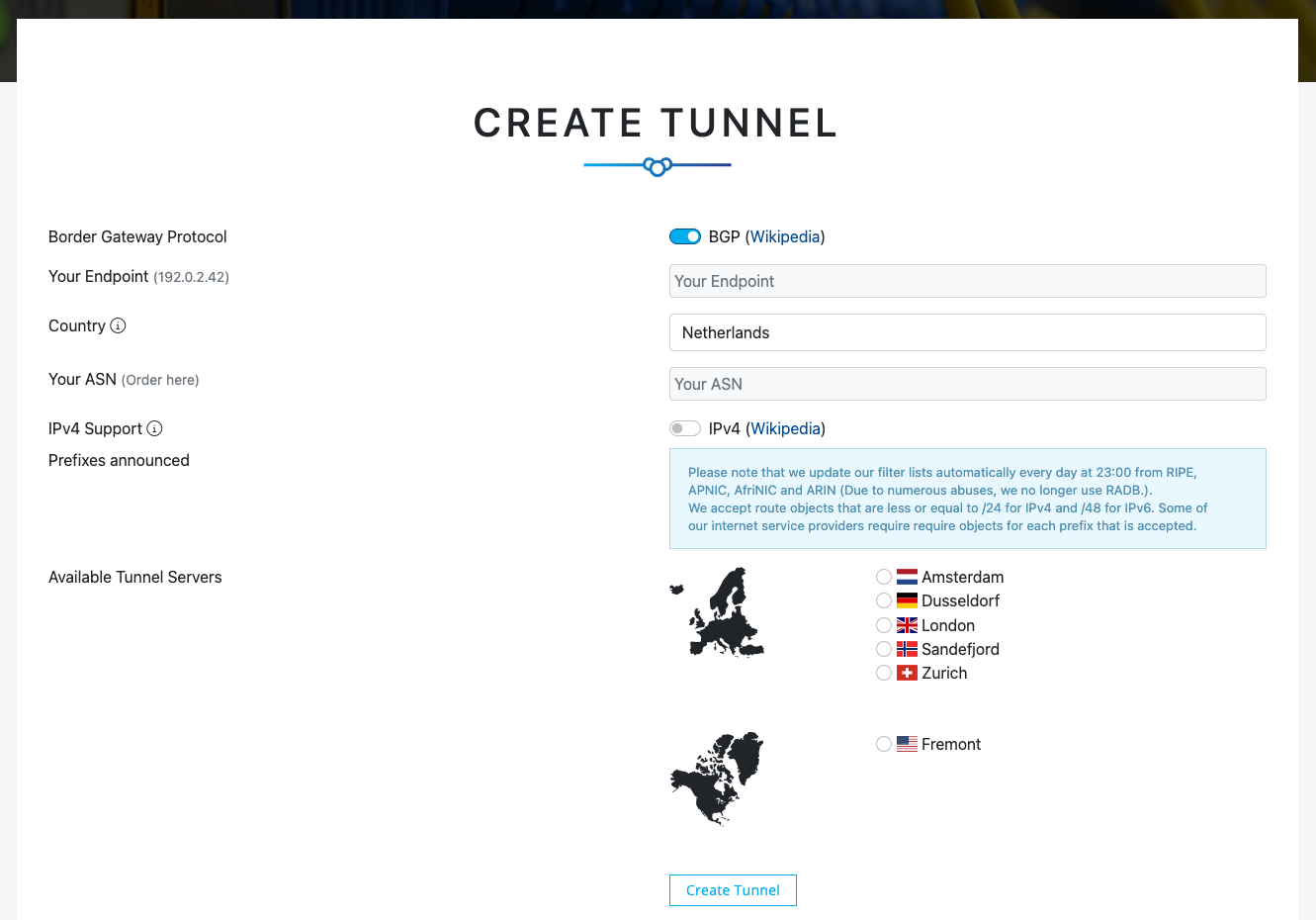The height and width of the screenshot is (920, 1316).
Task: Choose Zurich as tunnel server
Action: [884, 672]
